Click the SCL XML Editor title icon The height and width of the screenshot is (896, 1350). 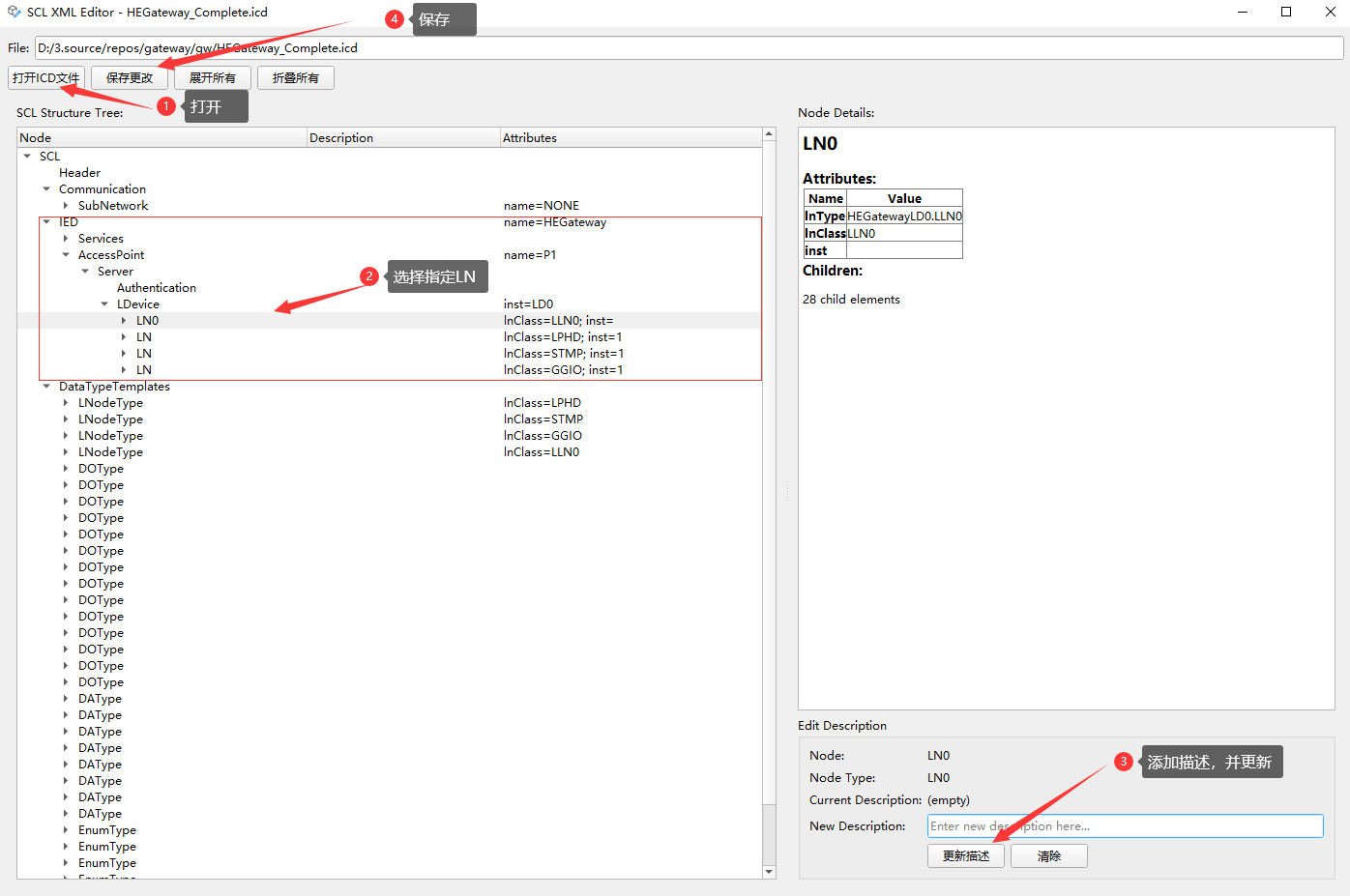pyautogui.click(x=14, y=13)
